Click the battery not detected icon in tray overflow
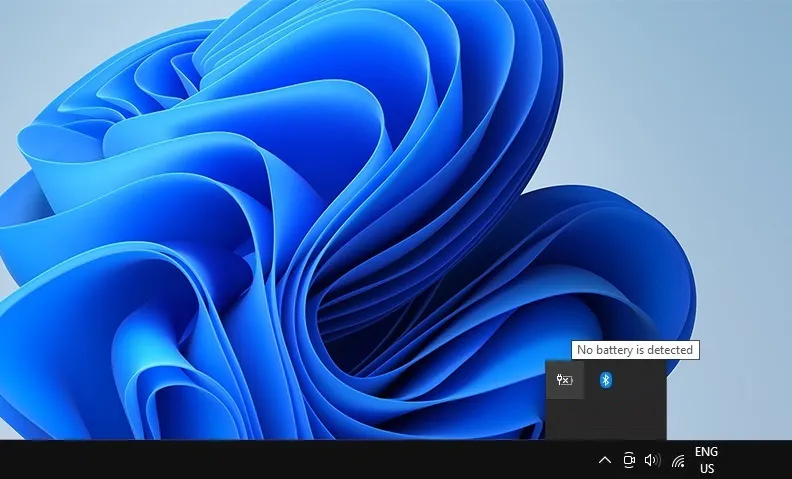 (565, 379)
